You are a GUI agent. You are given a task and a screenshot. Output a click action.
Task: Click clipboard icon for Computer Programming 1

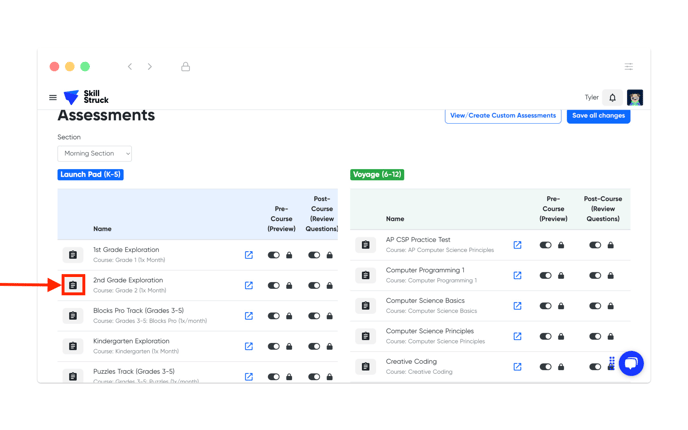(366, 276)
